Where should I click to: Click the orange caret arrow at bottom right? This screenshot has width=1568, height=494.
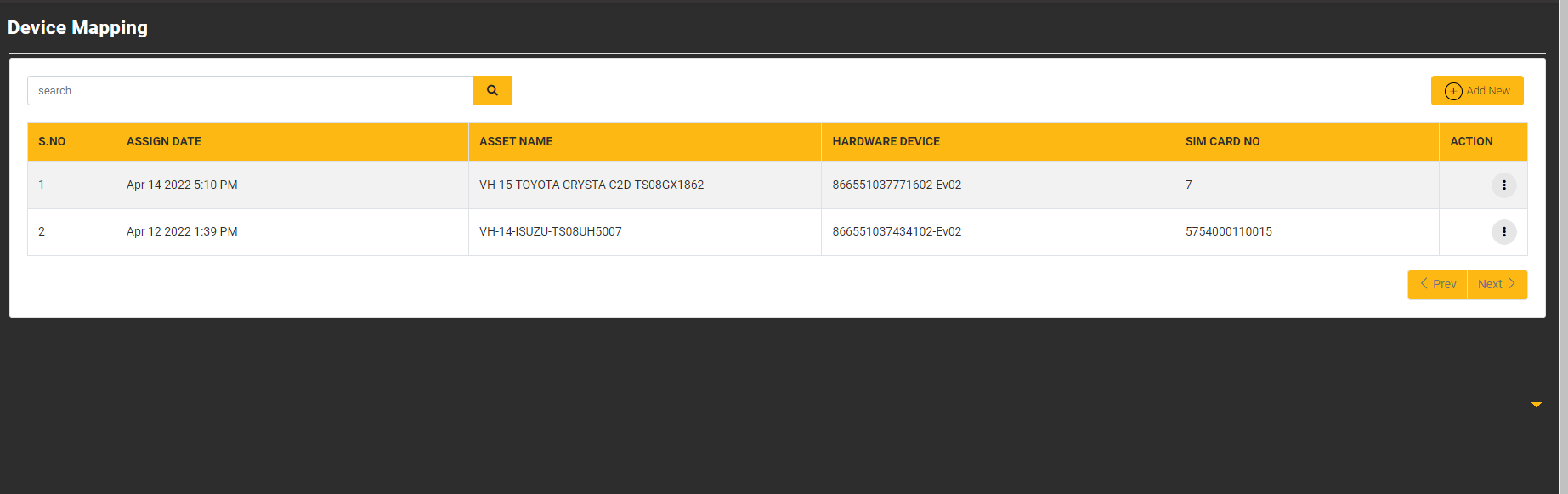1536,405
